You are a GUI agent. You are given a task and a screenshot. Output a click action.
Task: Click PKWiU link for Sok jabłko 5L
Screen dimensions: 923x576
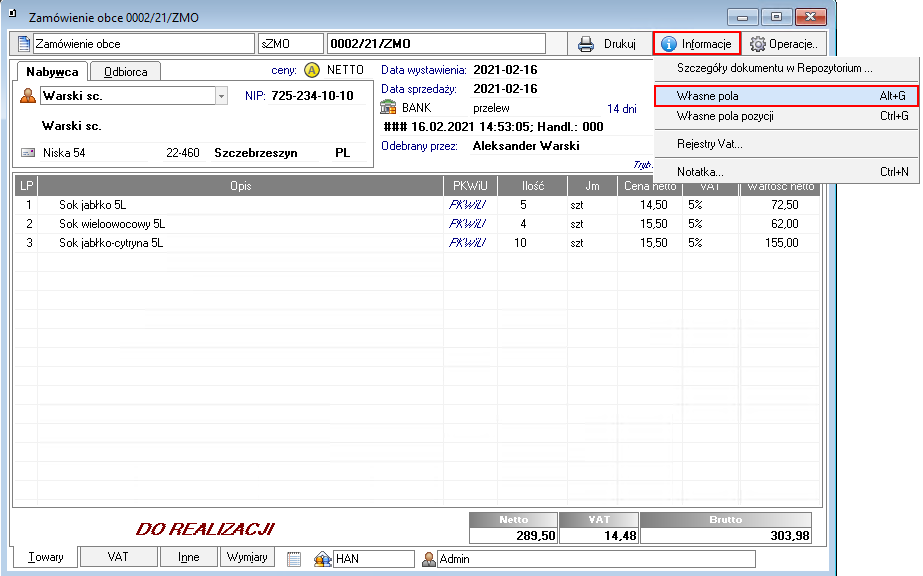point(468,204)
